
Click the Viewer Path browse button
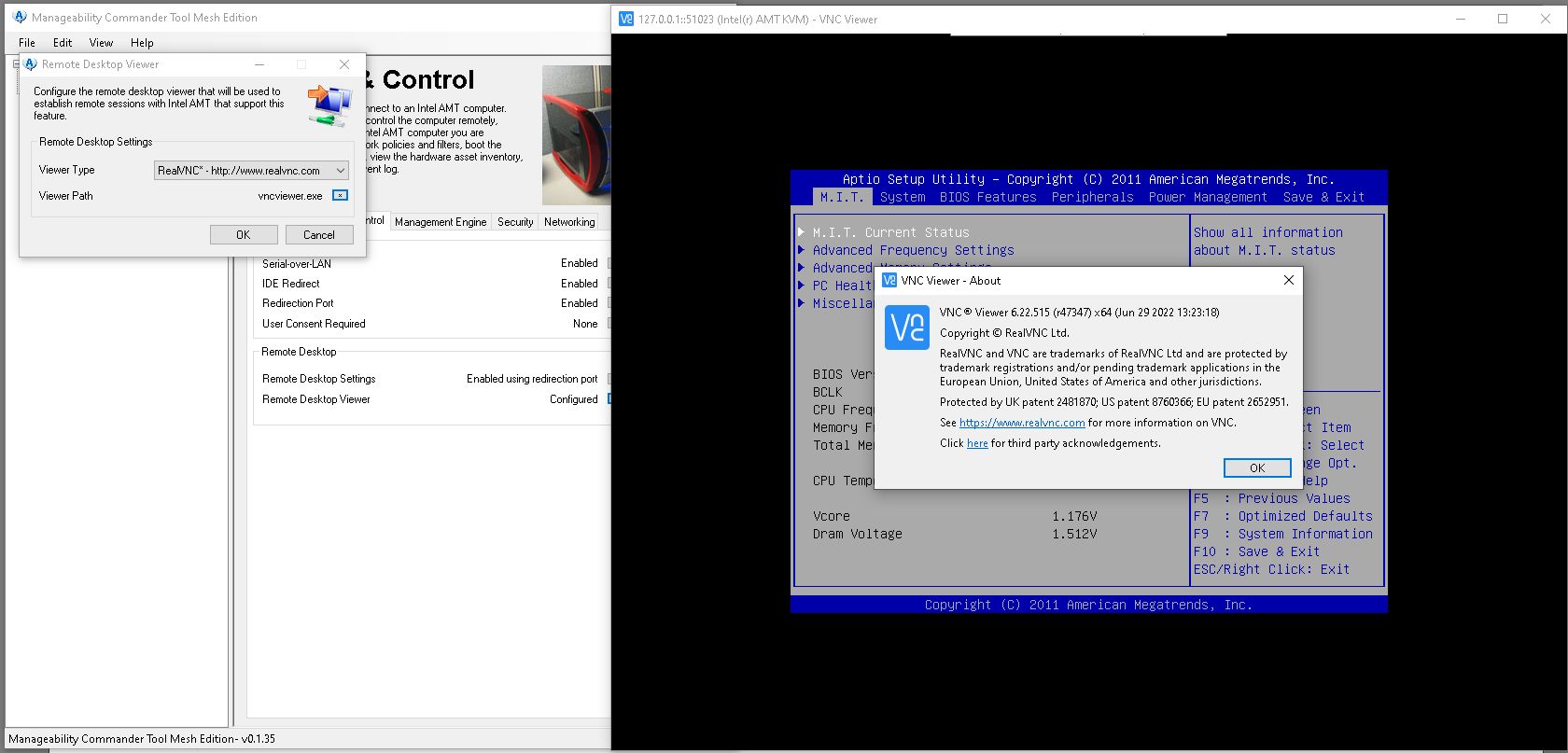(x=340, y=196)
